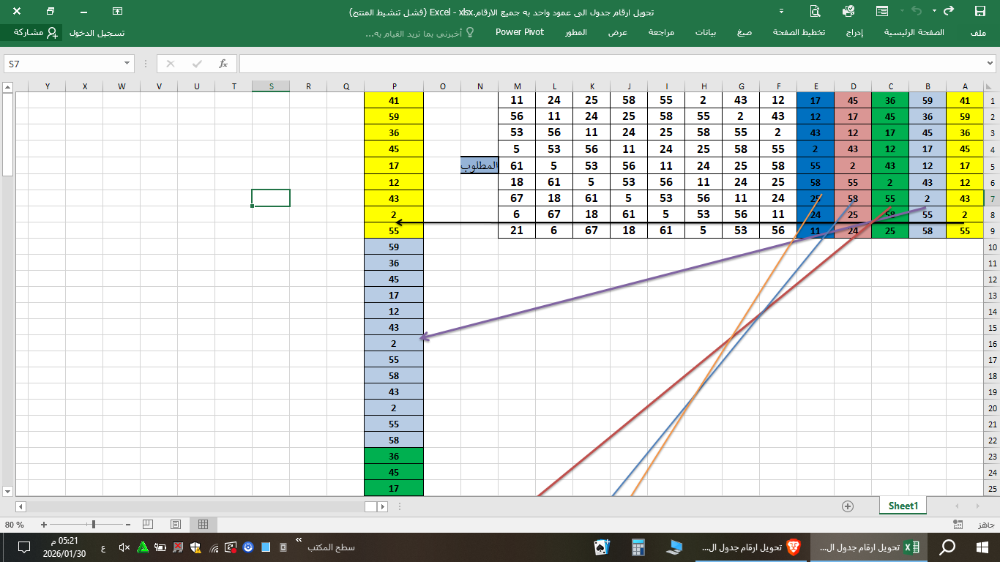
Task: Click the تسجيل الدخول sign-in button
Action: tap(97, 33)
